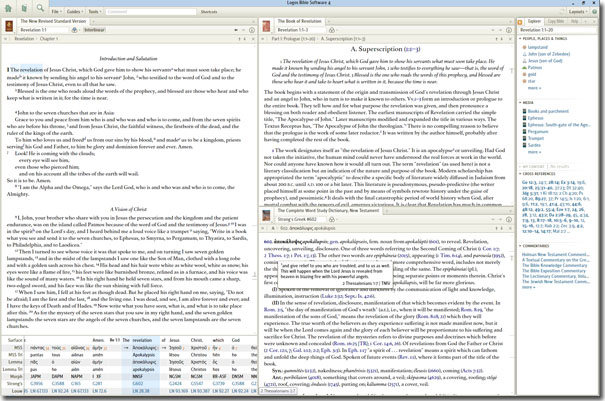Open the Library book icon
605x401 pixels.
(24, 8)
